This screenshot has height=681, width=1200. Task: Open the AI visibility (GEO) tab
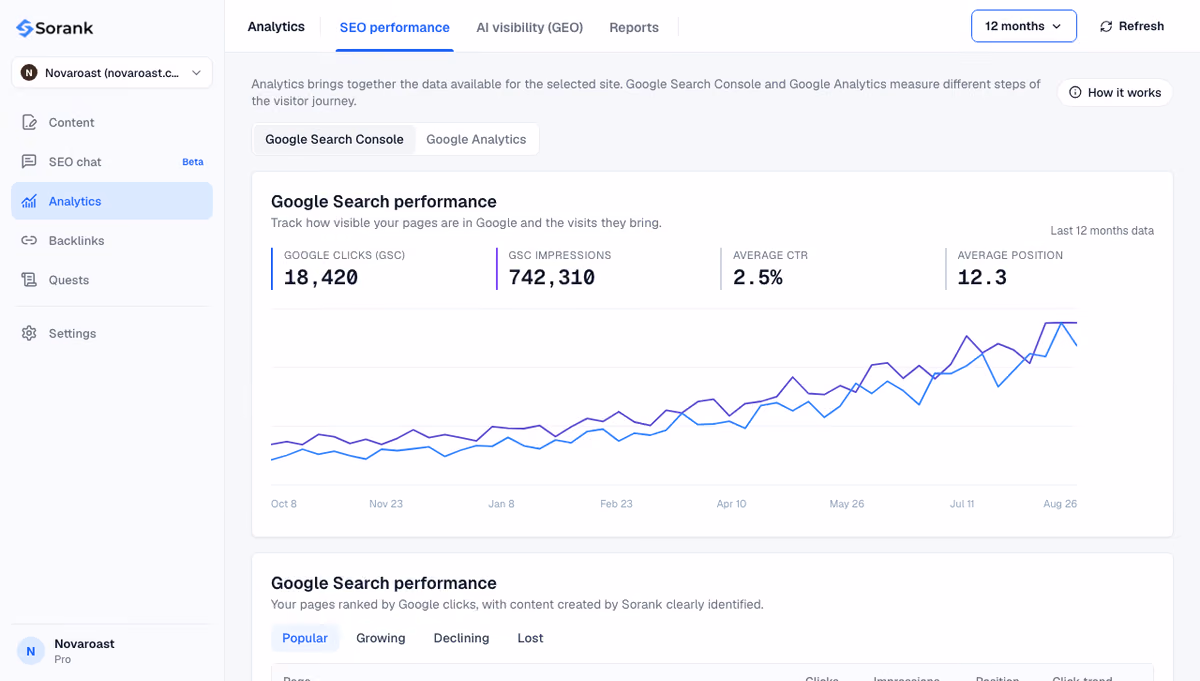coord(529,28)
